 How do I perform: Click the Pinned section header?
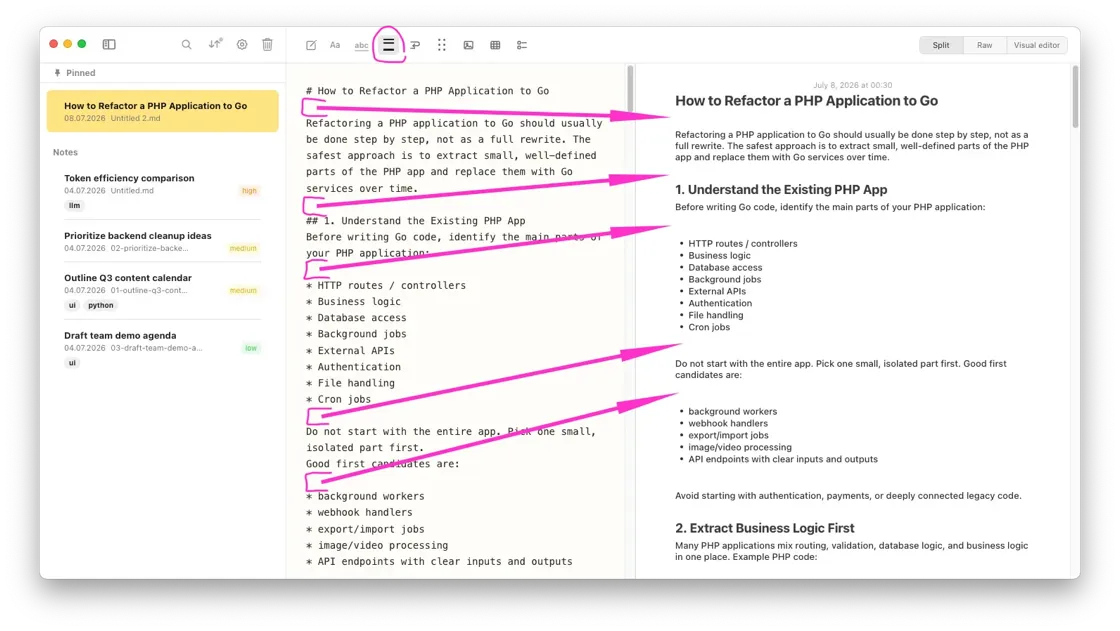[80, 73]
